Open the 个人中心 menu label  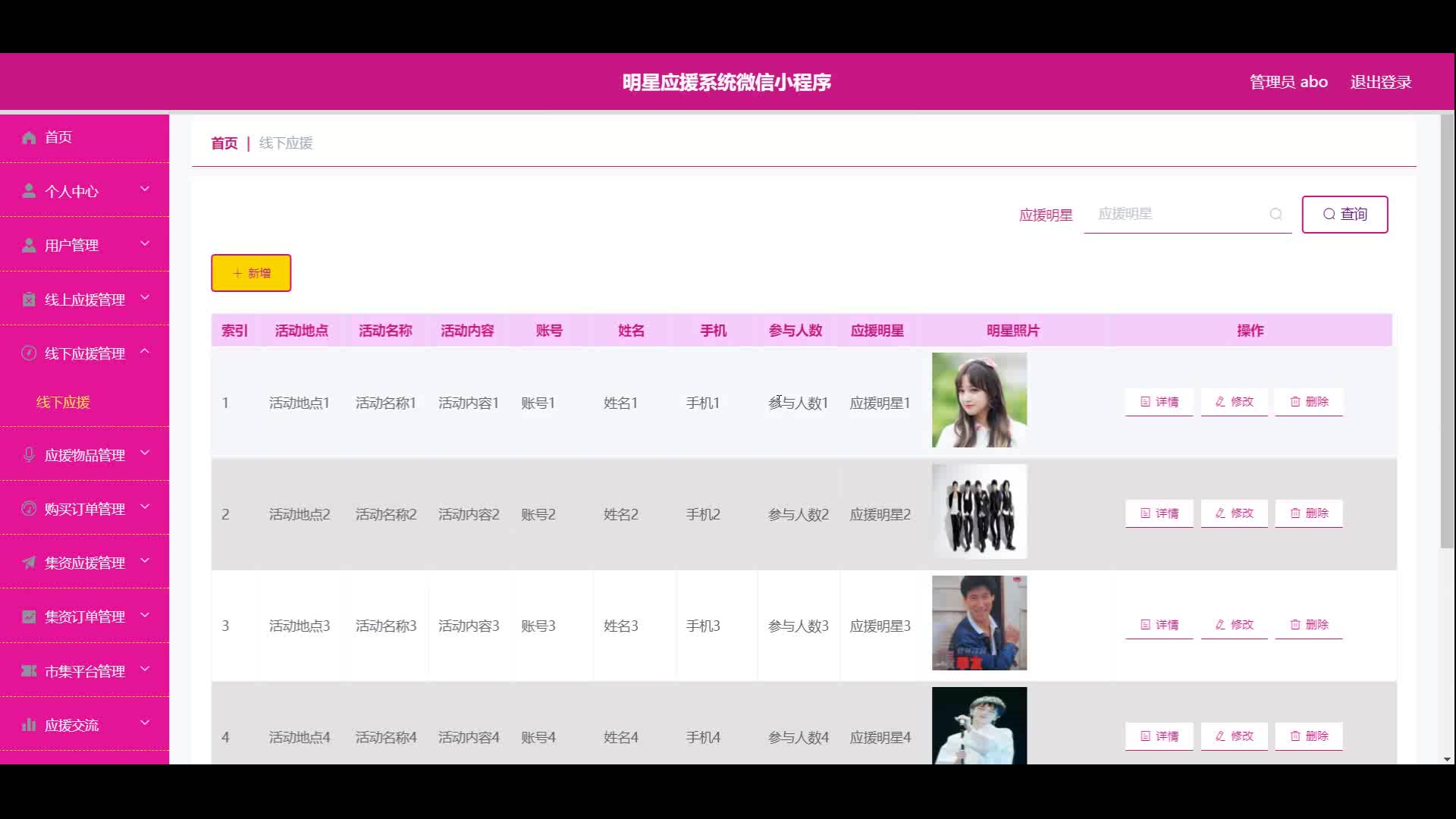coord(71,191)
